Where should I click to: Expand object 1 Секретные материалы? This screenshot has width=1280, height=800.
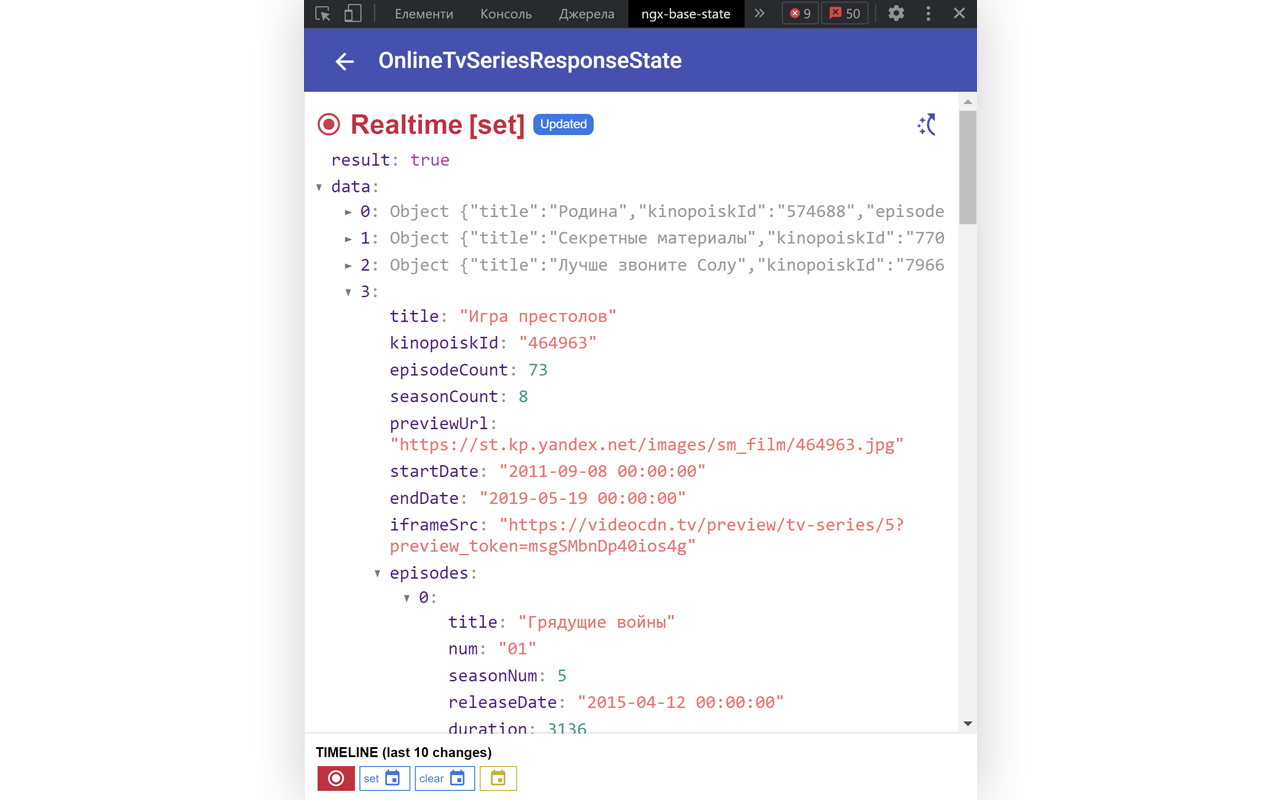348,239
